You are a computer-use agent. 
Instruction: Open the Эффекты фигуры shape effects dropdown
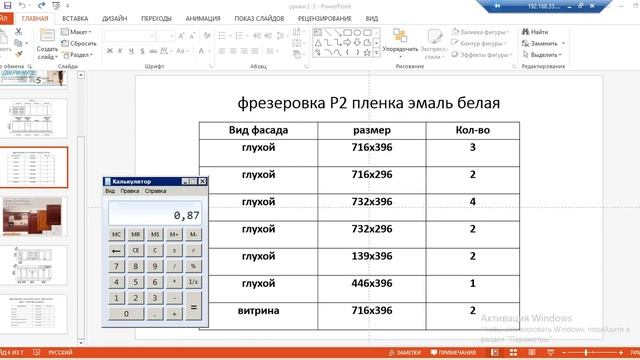click(x=481, y=55)
